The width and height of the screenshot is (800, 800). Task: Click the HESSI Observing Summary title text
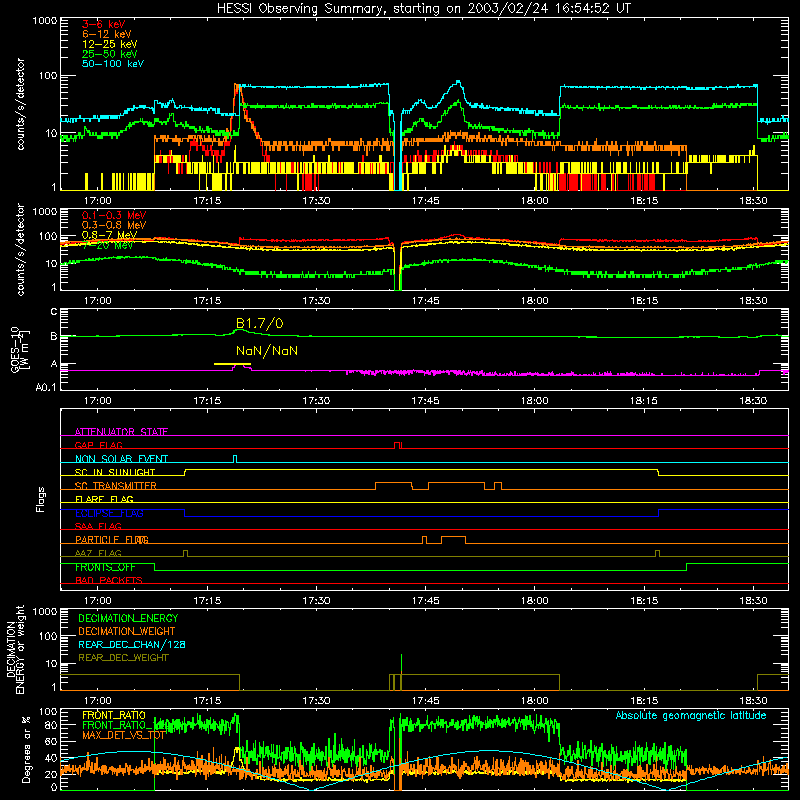click(423, 9)
